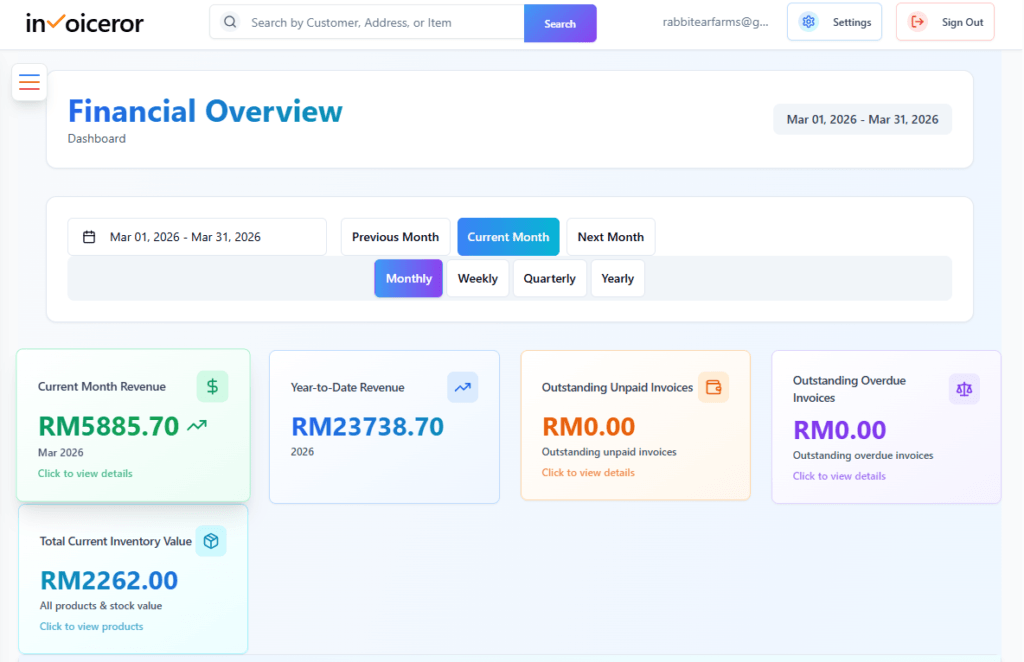Toggle the Quarterly reporting view
This screenshot has width=1024, height=662.
(x=549, y=278)
